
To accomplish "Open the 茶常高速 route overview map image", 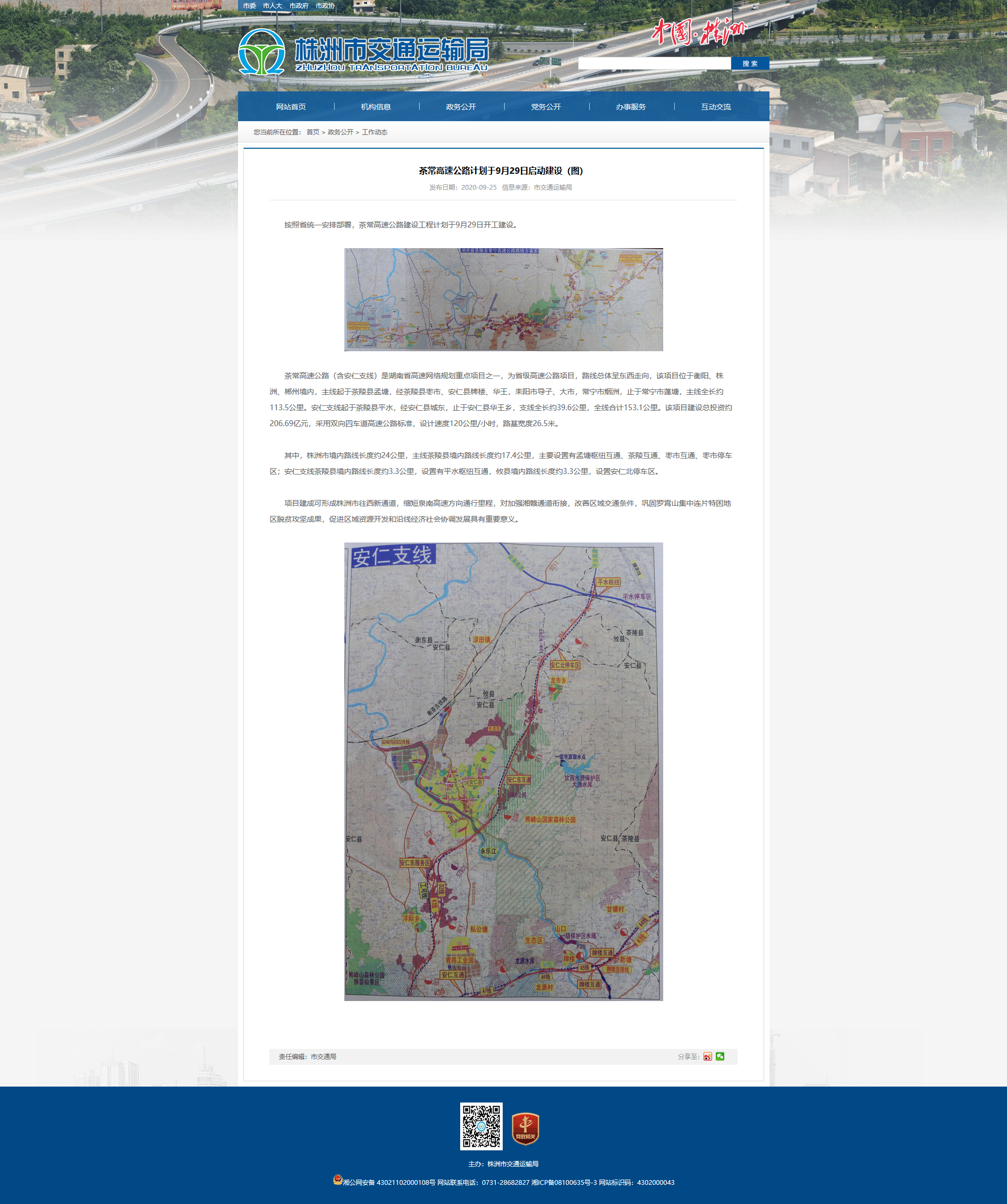I will coord(504,300).
